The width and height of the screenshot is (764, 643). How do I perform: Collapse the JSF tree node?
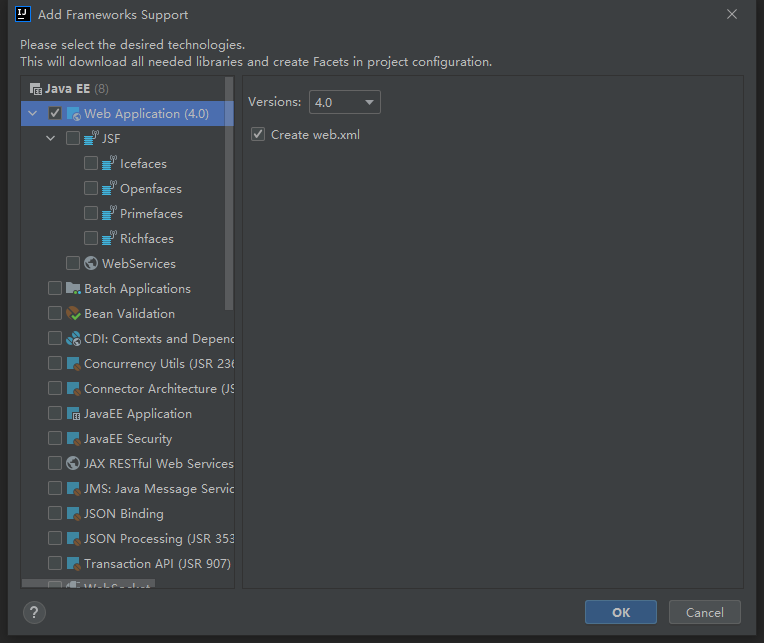[51, 138]
